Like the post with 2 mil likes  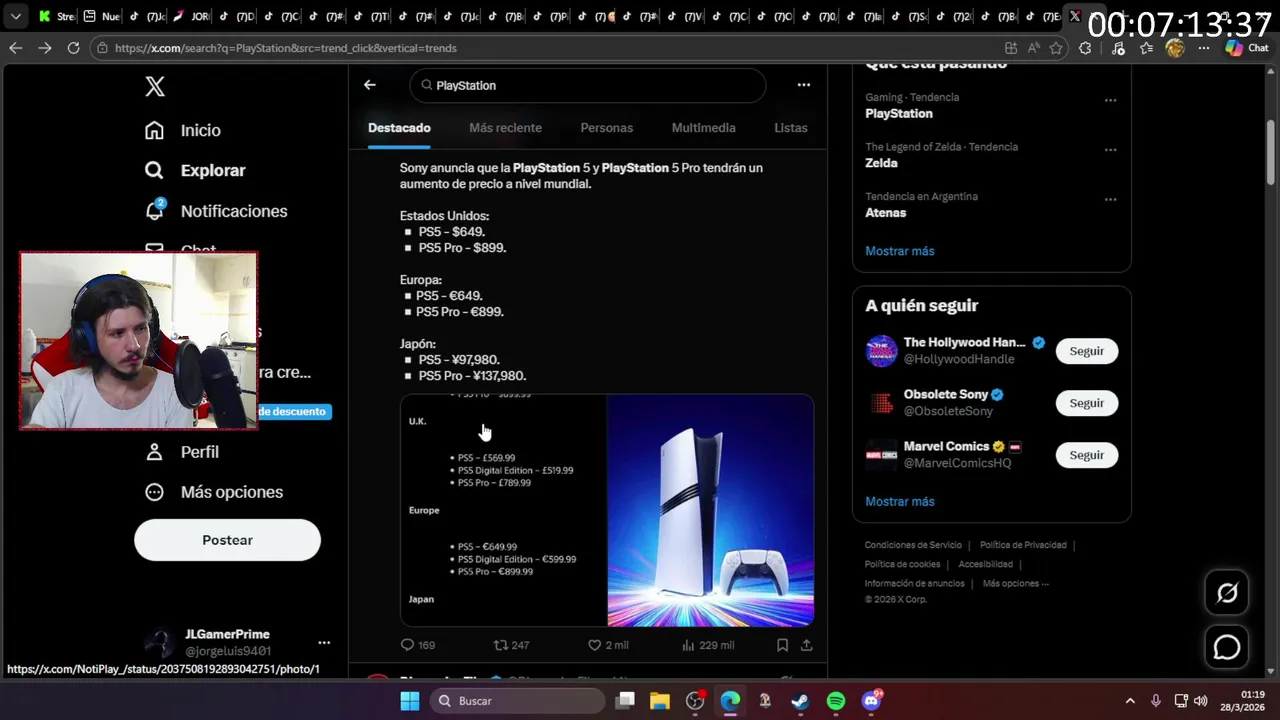click(608, 645)
